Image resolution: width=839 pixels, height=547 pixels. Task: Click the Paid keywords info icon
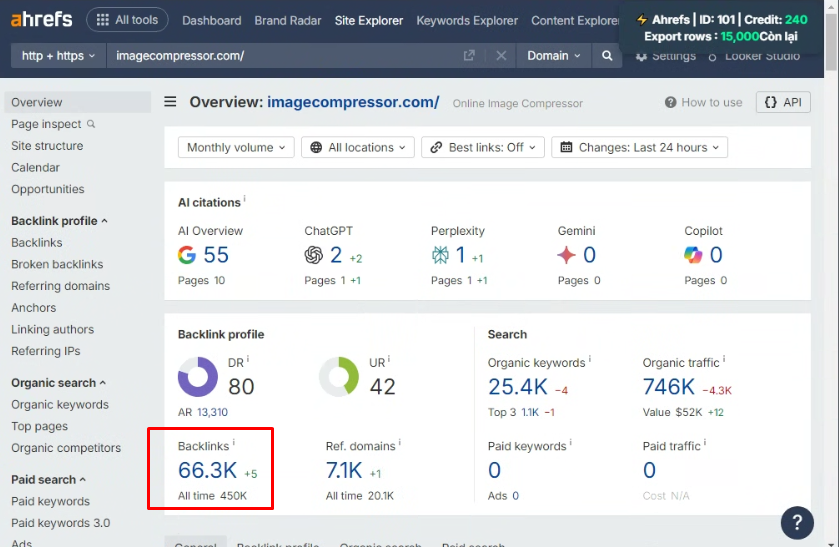pyautogui.click(x=570, y=442)
